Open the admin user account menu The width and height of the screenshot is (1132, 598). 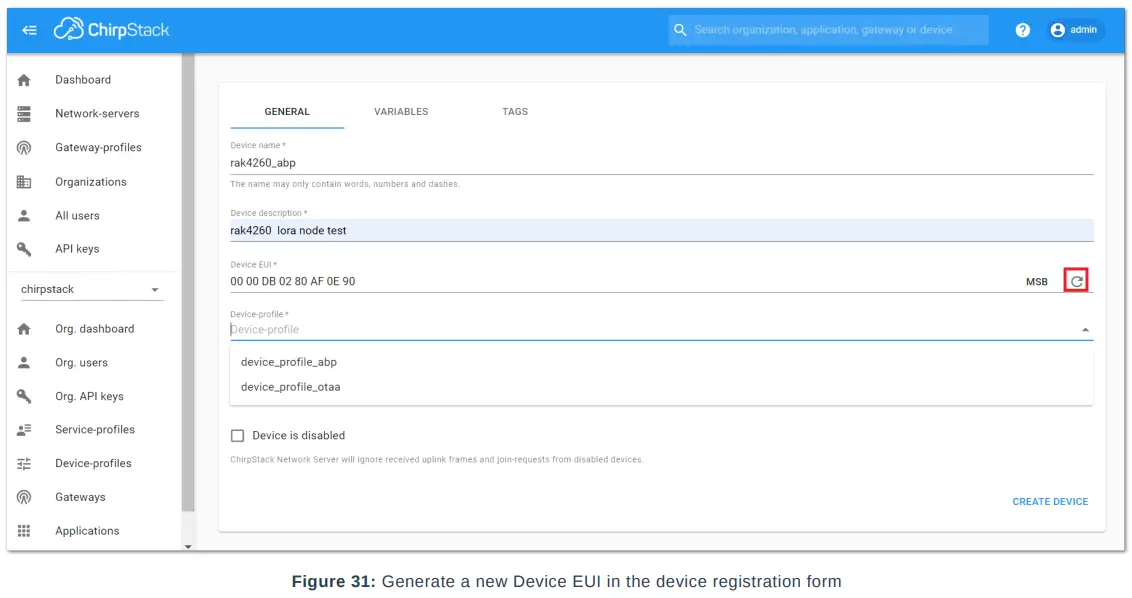pyautogui.click(x=1074, y=30)
